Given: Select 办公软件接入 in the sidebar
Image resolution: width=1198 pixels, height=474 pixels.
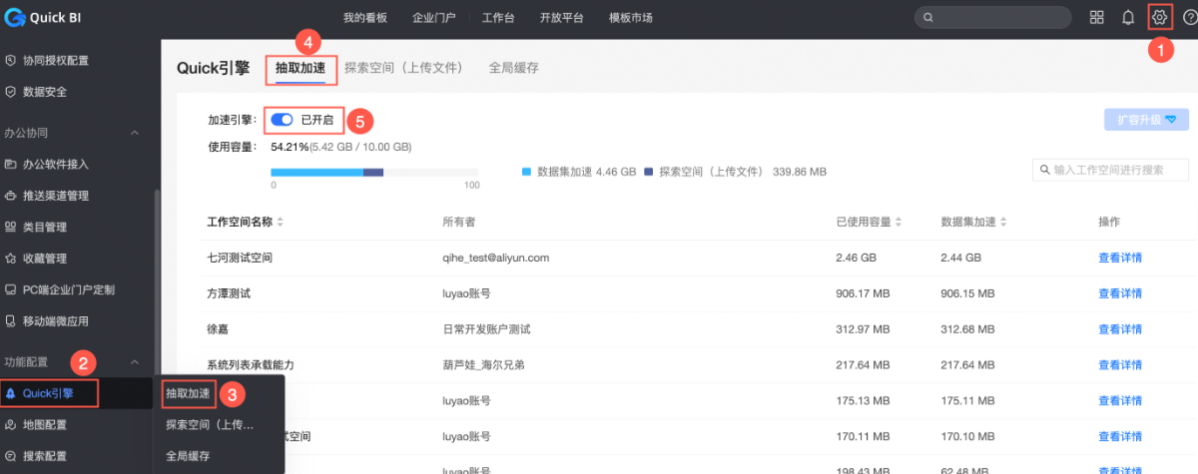Looking at the screenshot, I should point(55,164).
